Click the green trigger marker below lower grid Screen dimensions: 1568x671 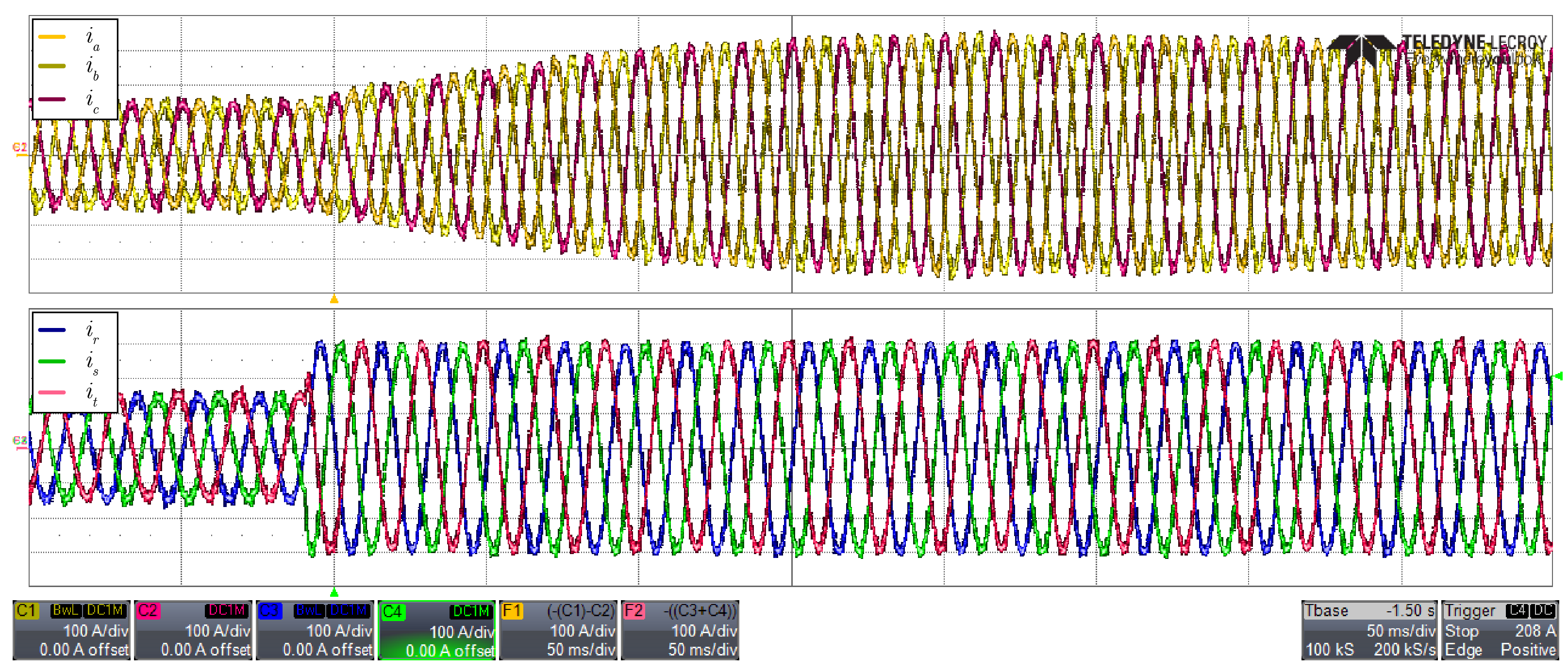tap(334, 592)
